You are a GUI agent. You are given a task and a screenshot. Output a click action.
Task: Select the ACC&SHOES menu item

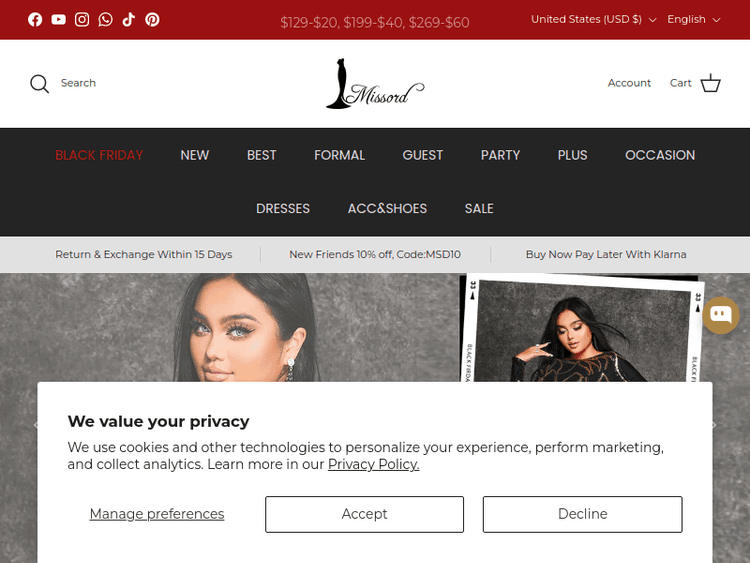tap(387, 209)
